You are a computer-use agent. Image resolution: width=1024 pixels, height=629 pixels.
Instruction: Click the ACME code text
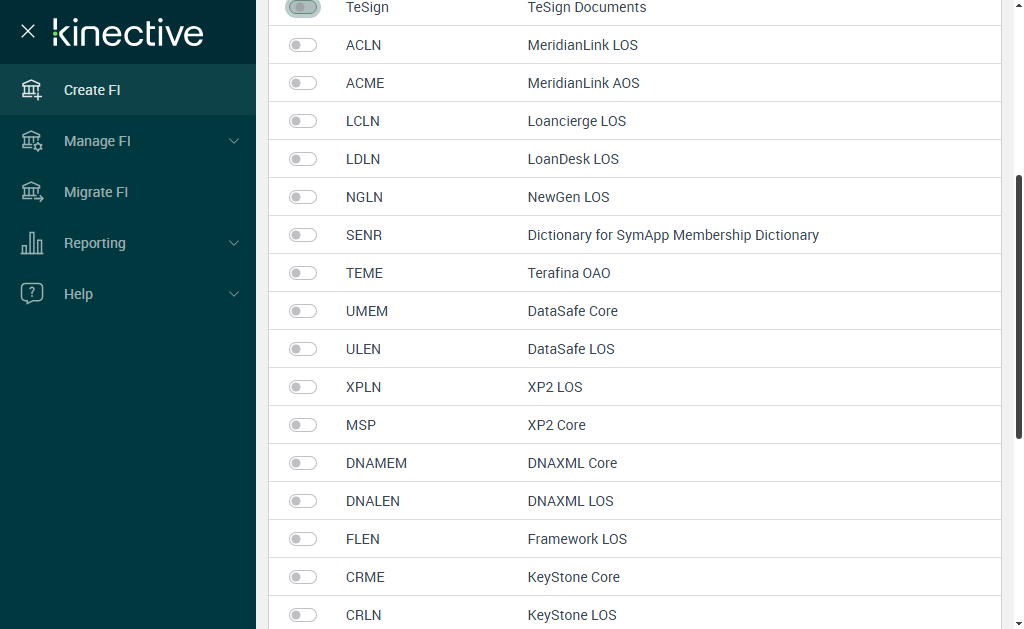(365, 83)
